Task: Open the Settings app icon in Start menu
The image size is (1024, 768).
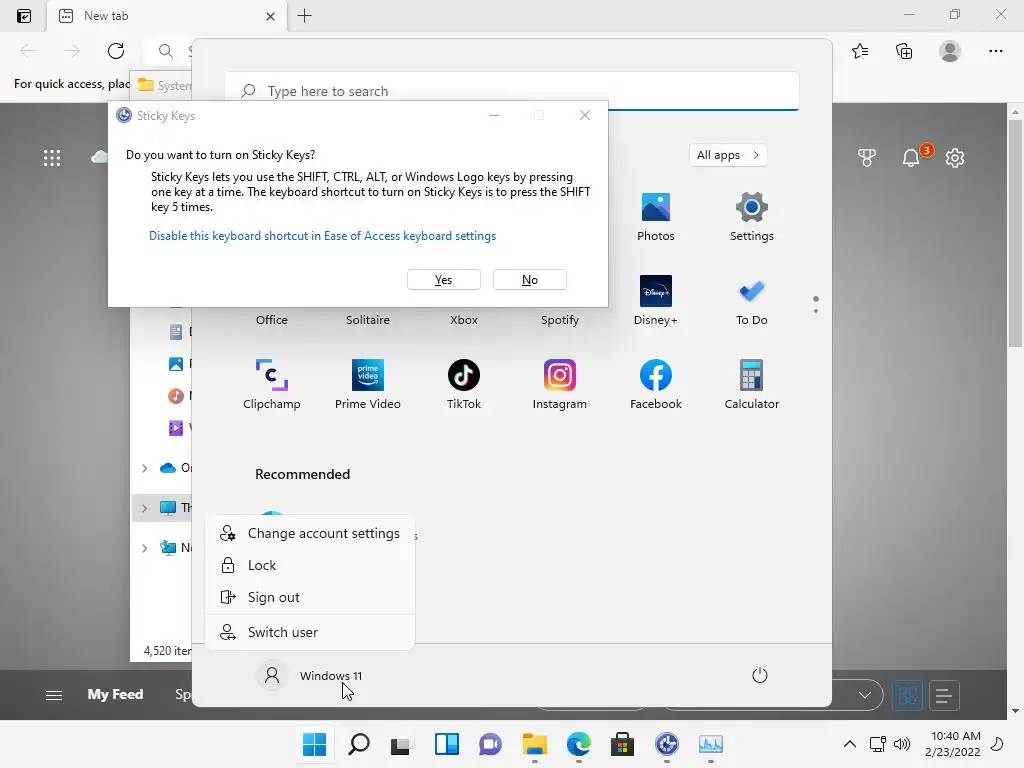Action: [751, 217]
